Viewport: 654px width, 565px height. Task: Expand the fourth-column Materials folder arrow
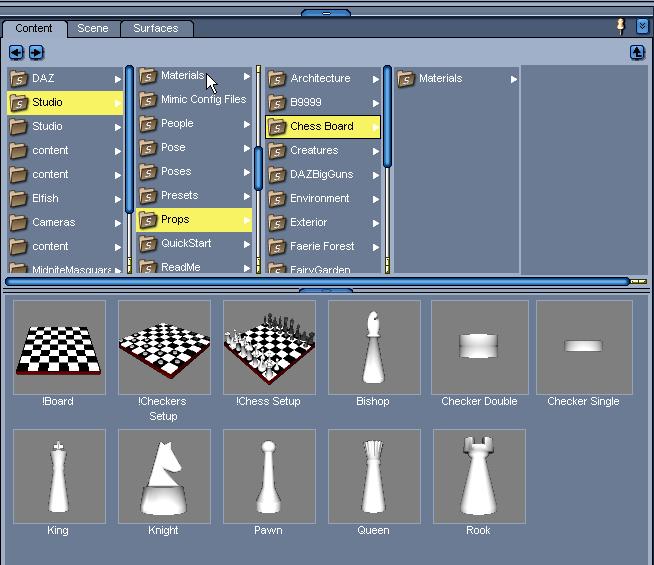pyautogui.click(x=514, y=79)
